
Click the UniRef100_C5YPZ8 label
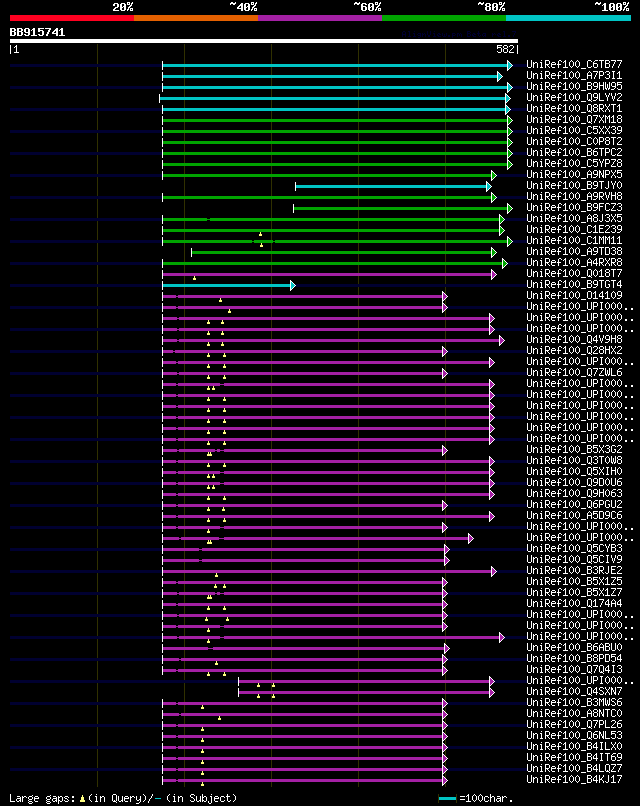point(574,163)
